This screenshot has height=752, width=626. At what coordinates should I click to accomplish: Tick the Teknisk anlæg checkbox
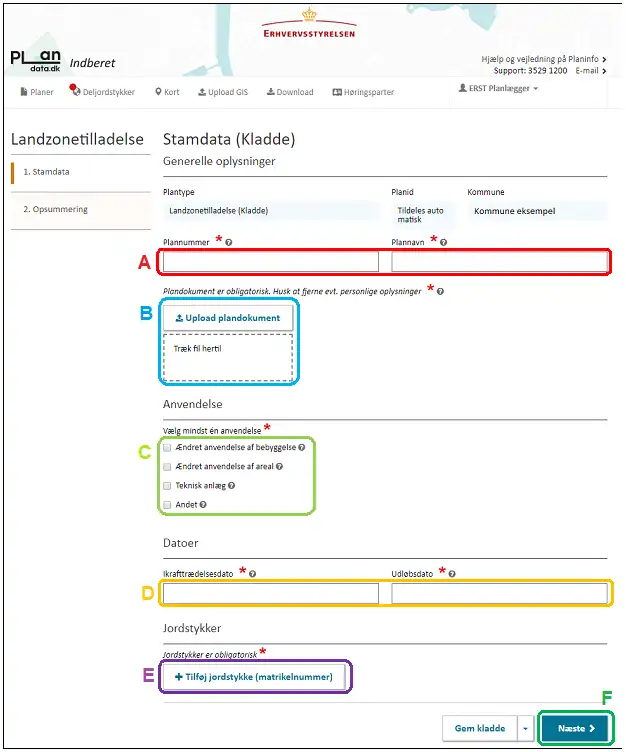coord(167,486)
